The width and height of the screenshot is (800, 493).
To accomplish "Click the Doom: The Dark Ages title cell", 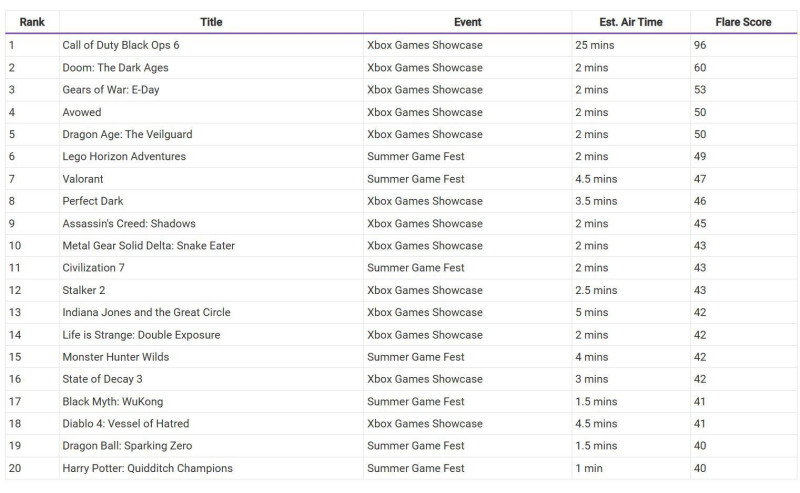I will 115,68.
